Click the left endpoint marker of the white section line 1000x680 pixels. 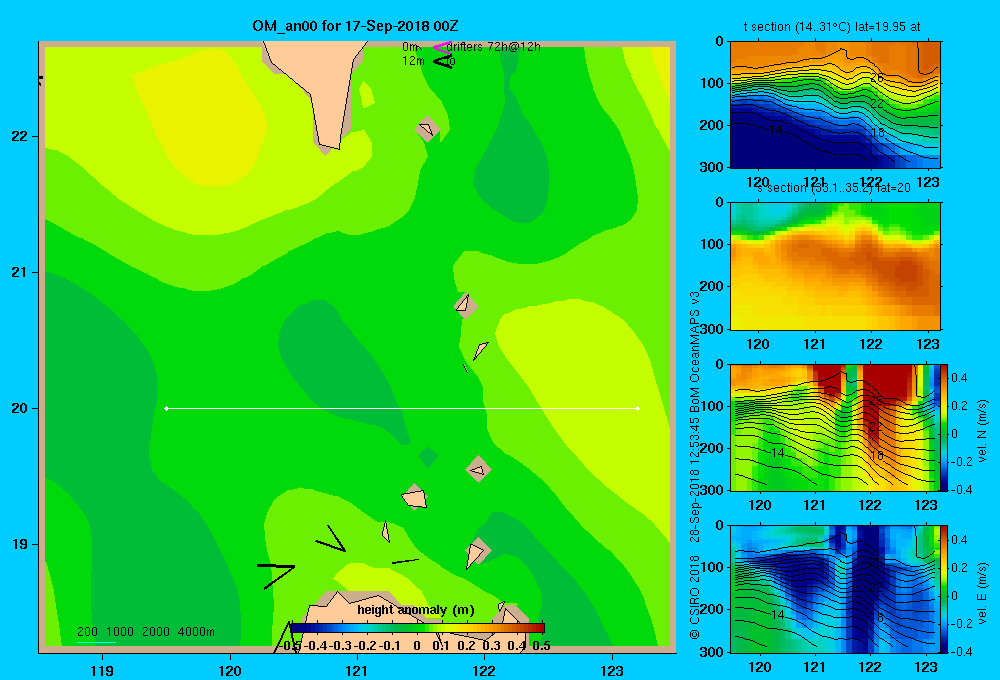(166, 408)
